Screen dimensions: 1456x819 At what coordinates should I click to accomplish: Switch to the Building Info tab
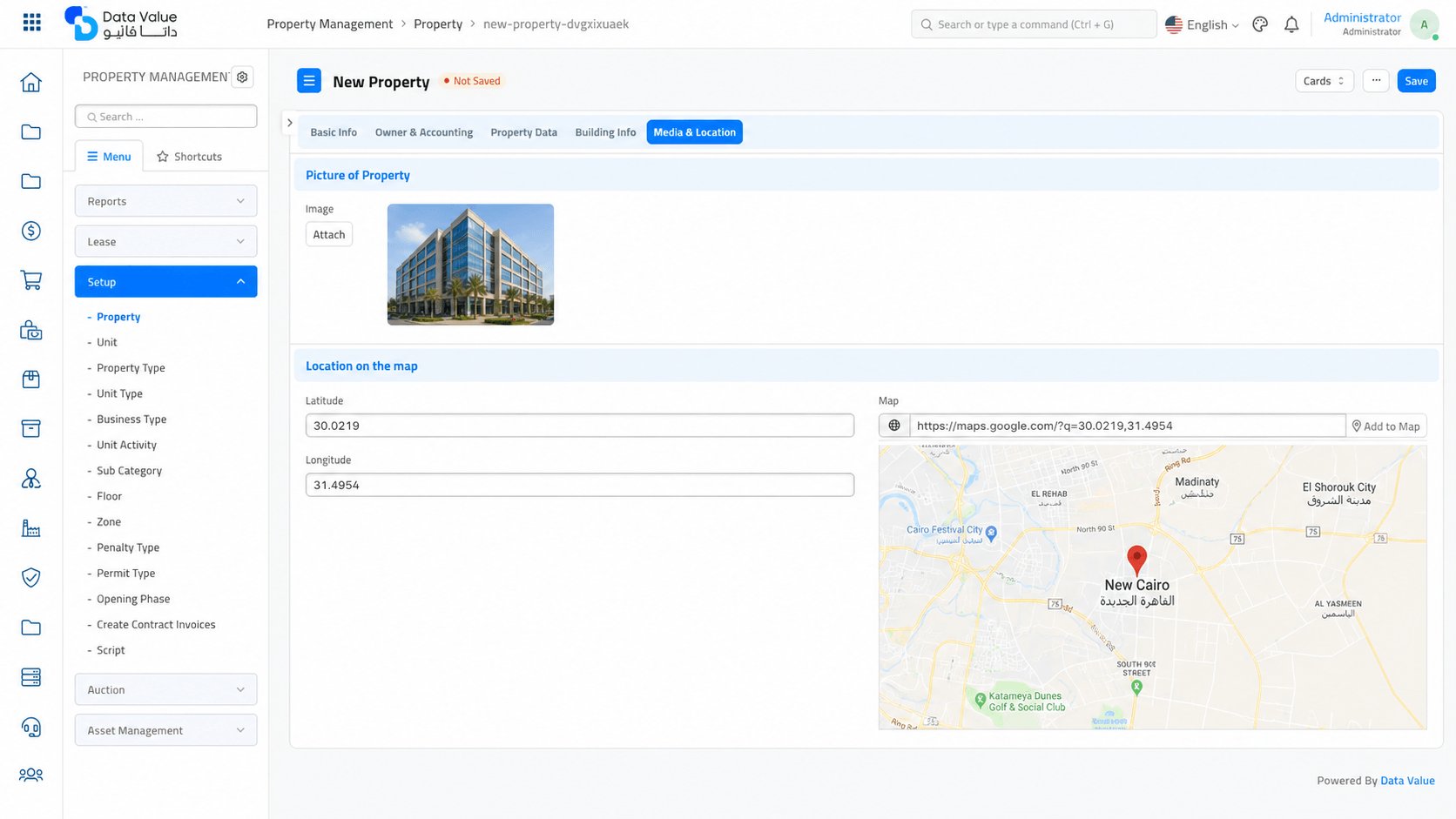605,132
